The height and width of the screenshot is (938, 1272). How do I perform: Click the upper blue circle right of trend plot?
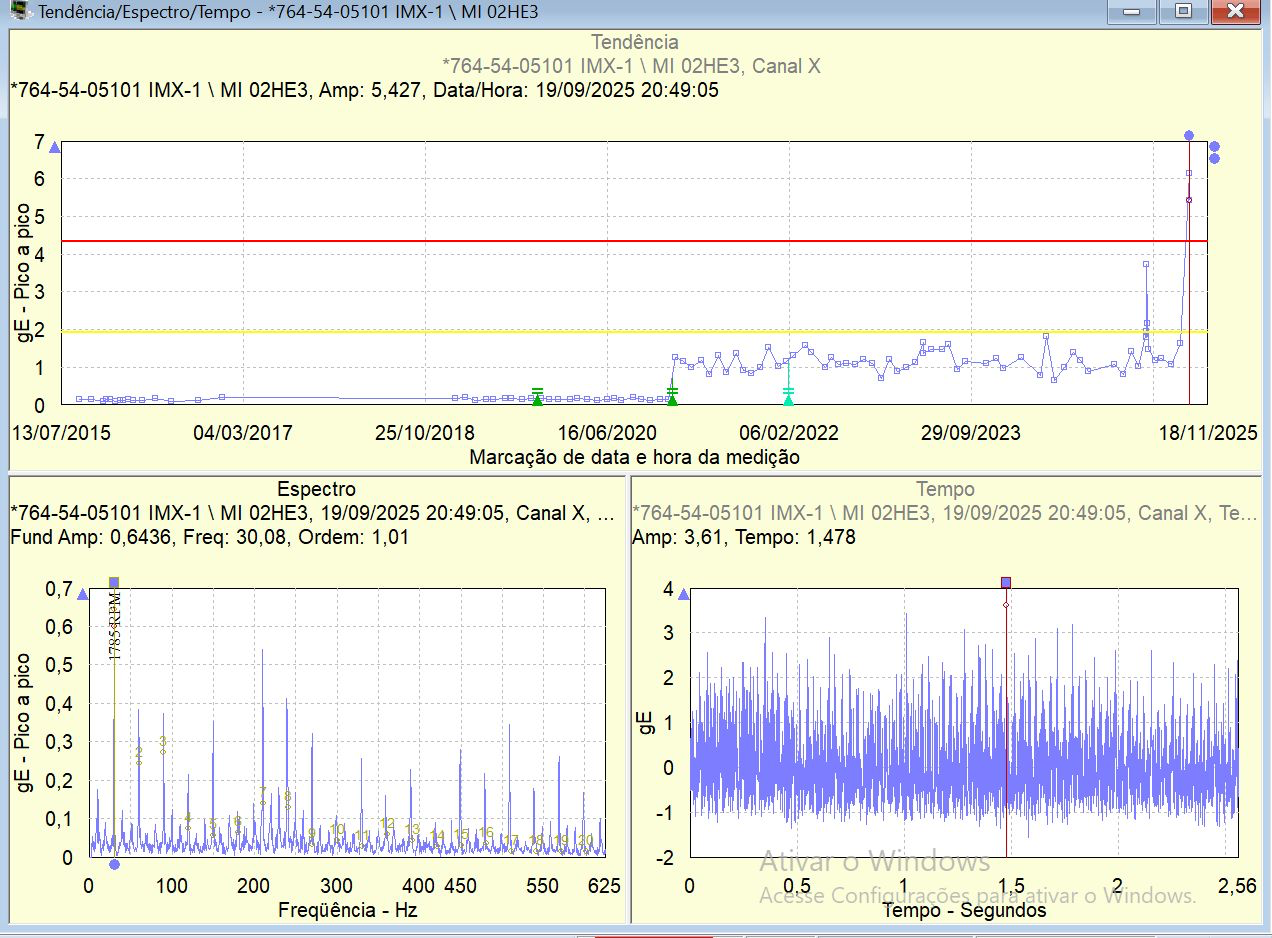pyautogui.click(x=1214, y=146)
